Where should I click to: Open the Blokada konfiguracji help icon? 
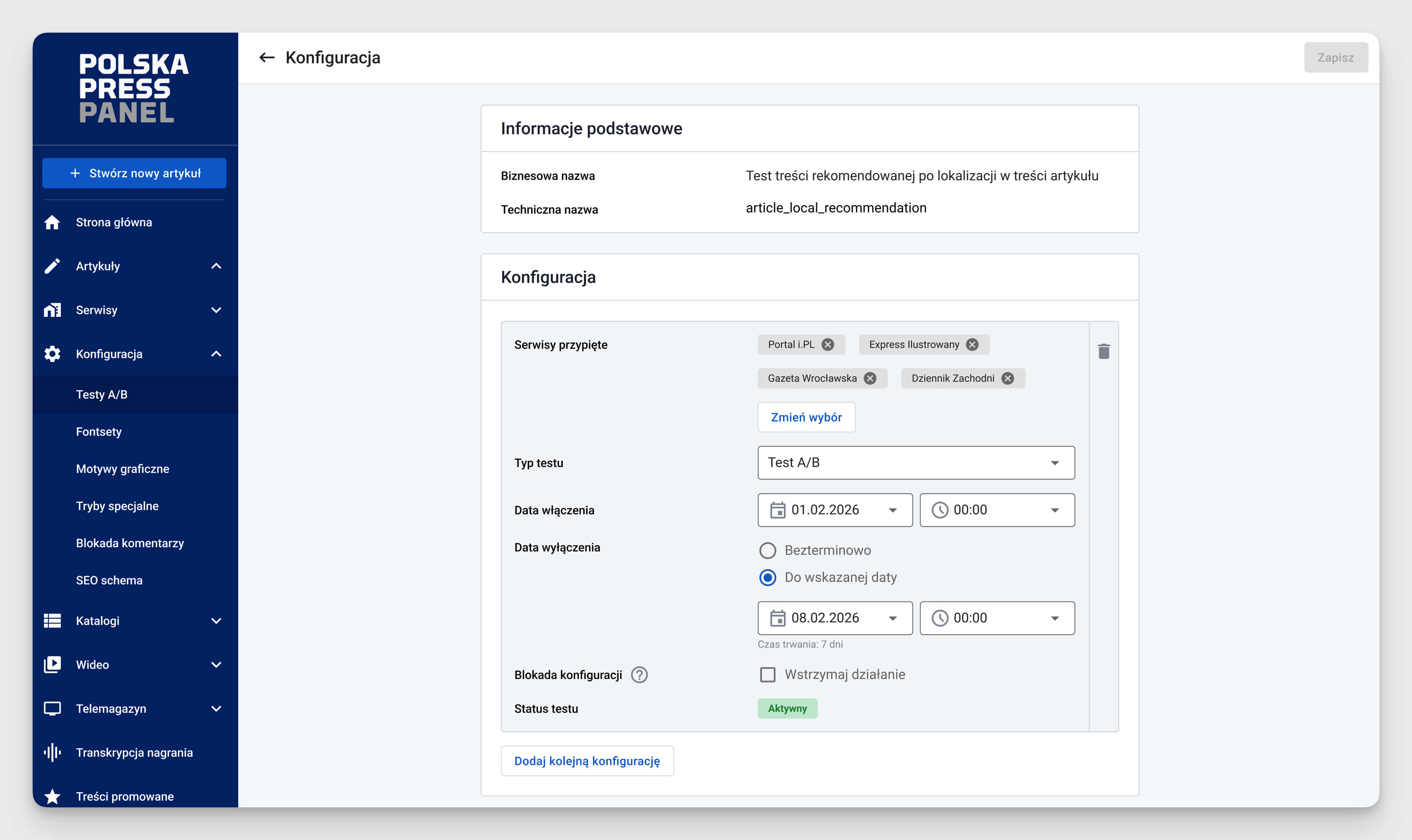639,675
